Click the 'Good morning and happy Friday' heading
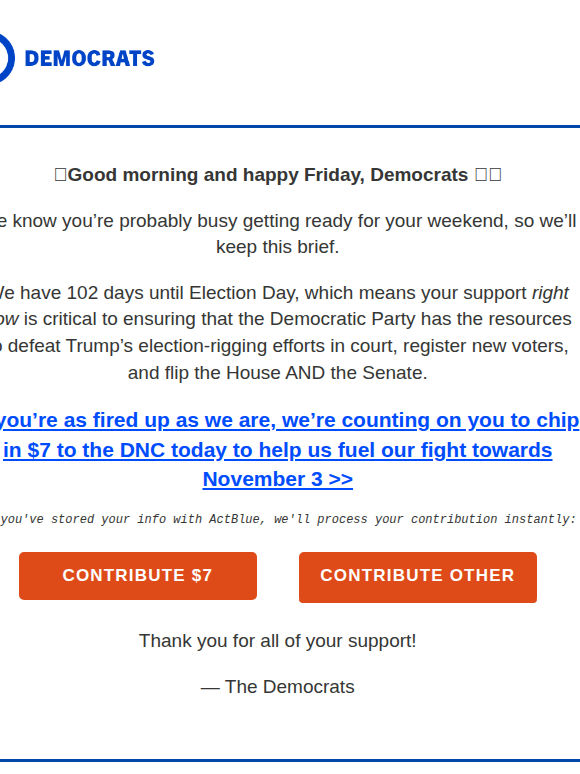 coord(277,175)
